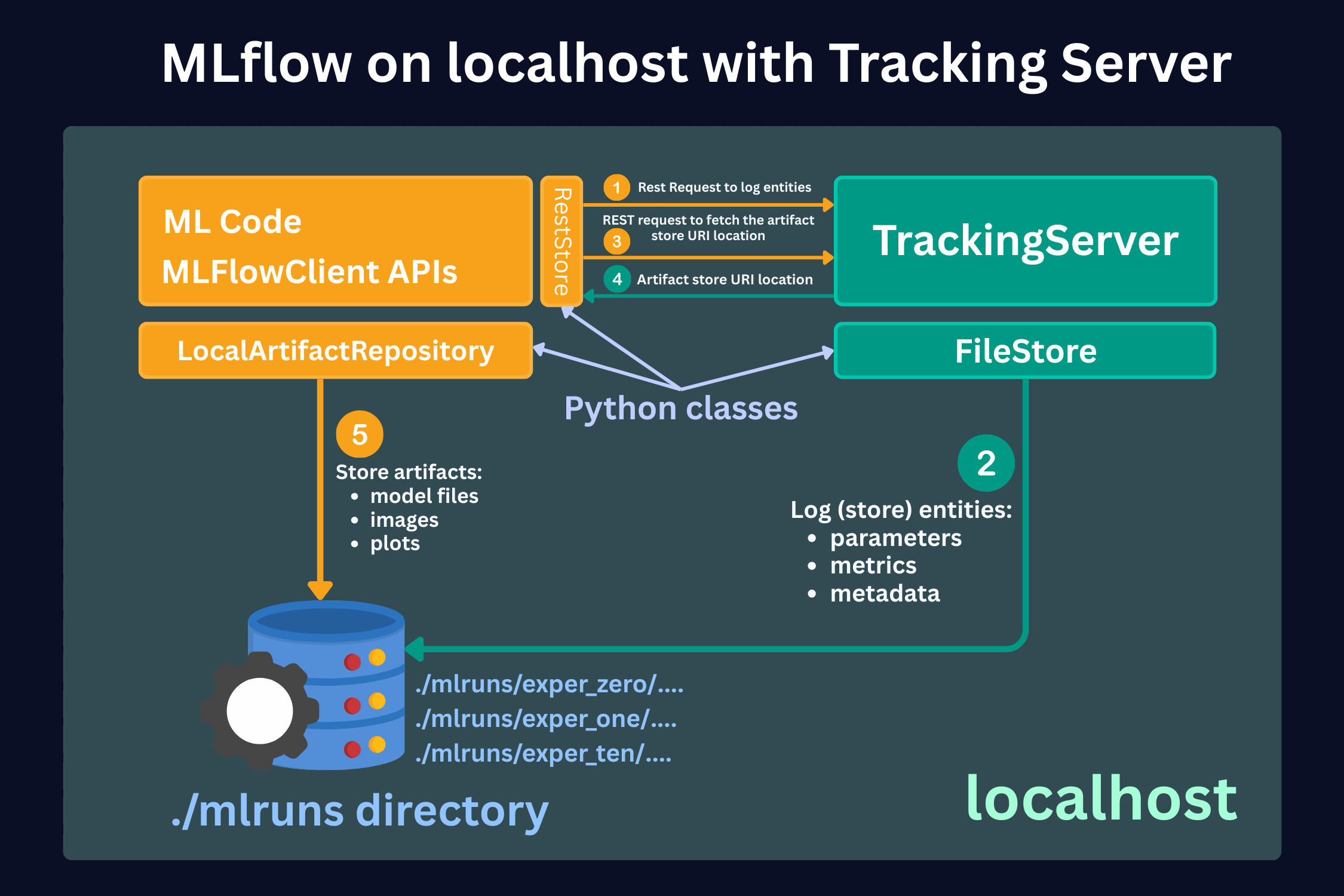Click the ./mlruns/exper_zero/ path text

point(549,685)
